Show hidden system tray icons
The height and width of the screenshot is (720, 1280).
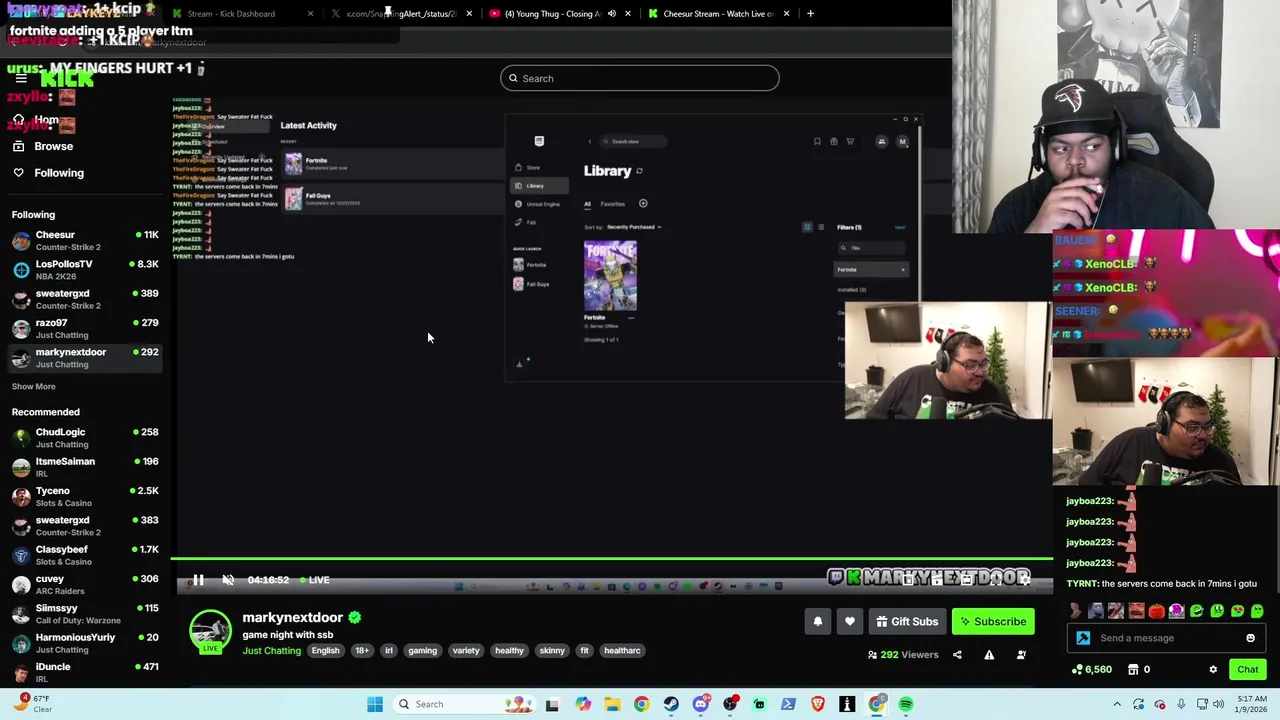click(x=1117, y=704)
